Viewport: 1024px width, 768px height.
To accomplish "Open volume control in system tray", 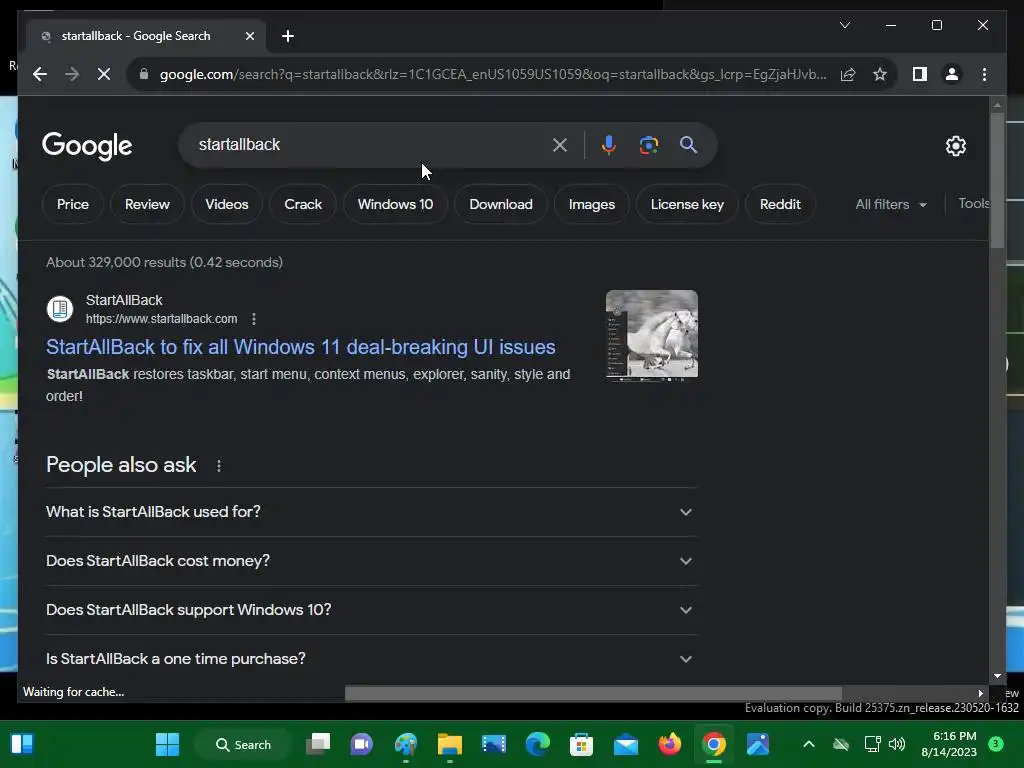I will pyautogui.click(x=897, y=744).
